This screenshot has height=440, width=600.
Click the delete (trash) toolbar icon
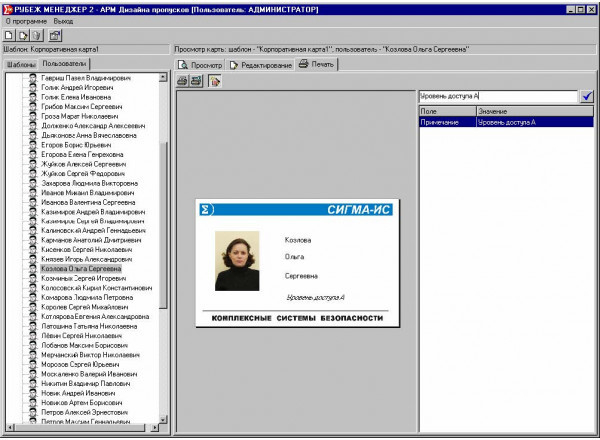35,34
